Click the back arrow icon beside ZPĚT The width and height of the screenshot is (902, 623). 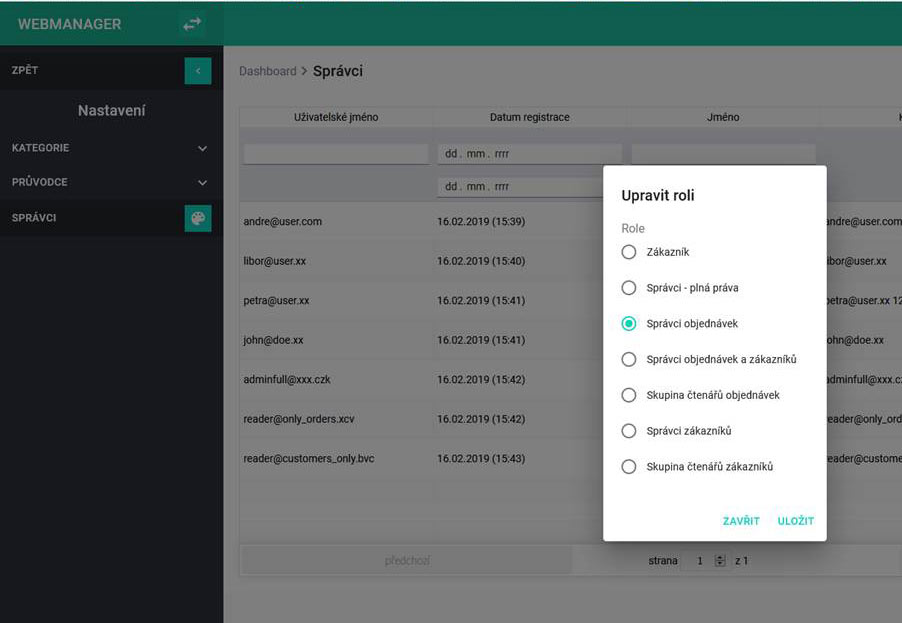pos(198,71)
